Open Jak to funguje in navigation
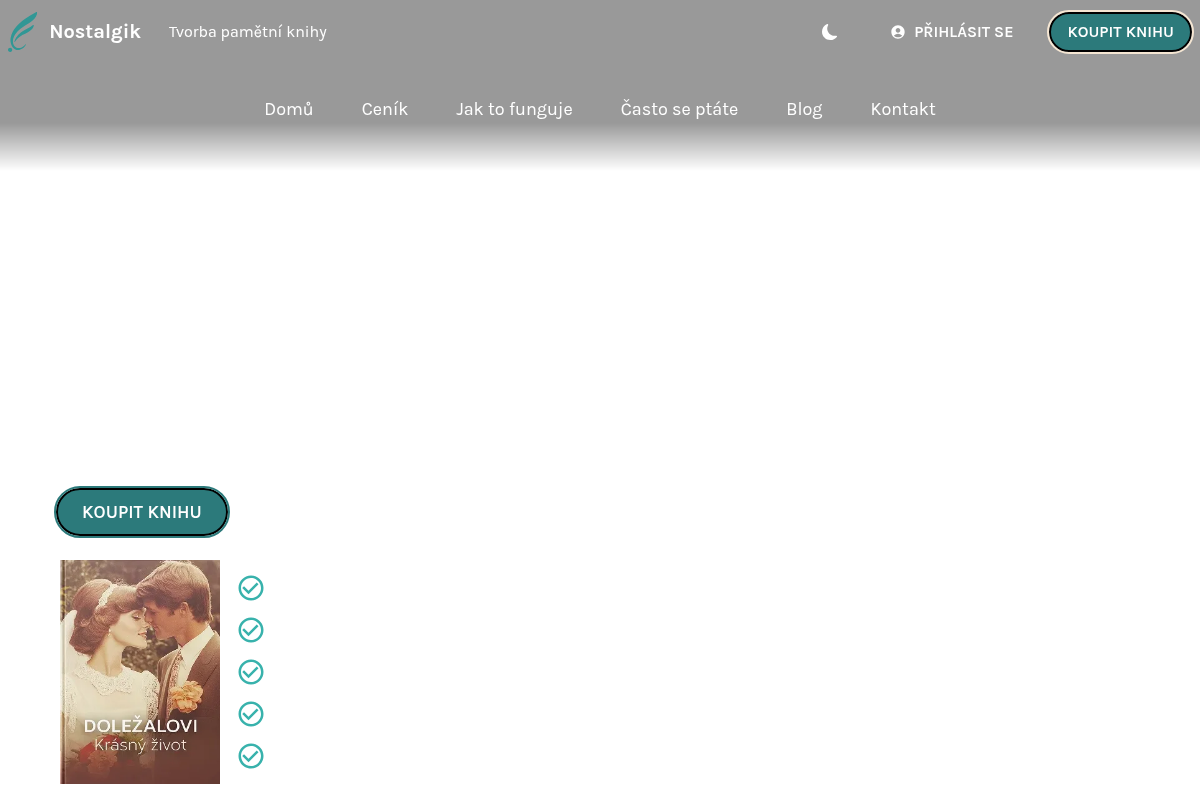The height and width of the screenshot is (800, 1200). pos(514,109)
